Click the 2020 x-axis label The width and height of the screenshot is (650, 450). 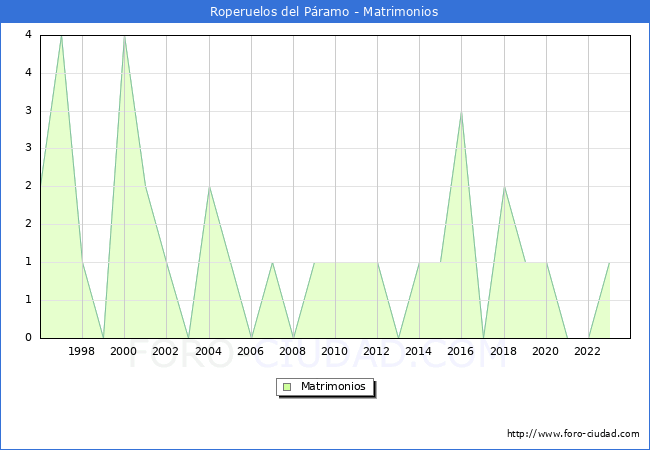click(546, 351)
